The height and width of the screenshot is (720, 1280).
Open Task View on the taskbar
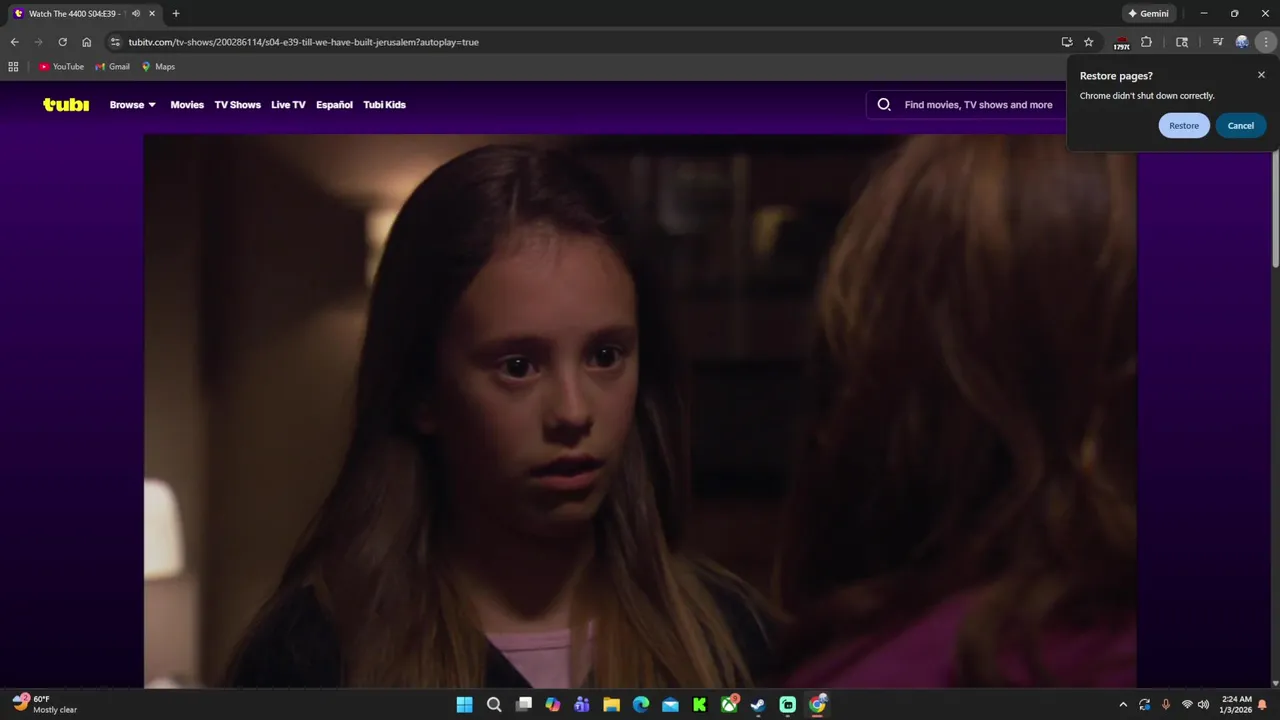(x=523, y=705)
